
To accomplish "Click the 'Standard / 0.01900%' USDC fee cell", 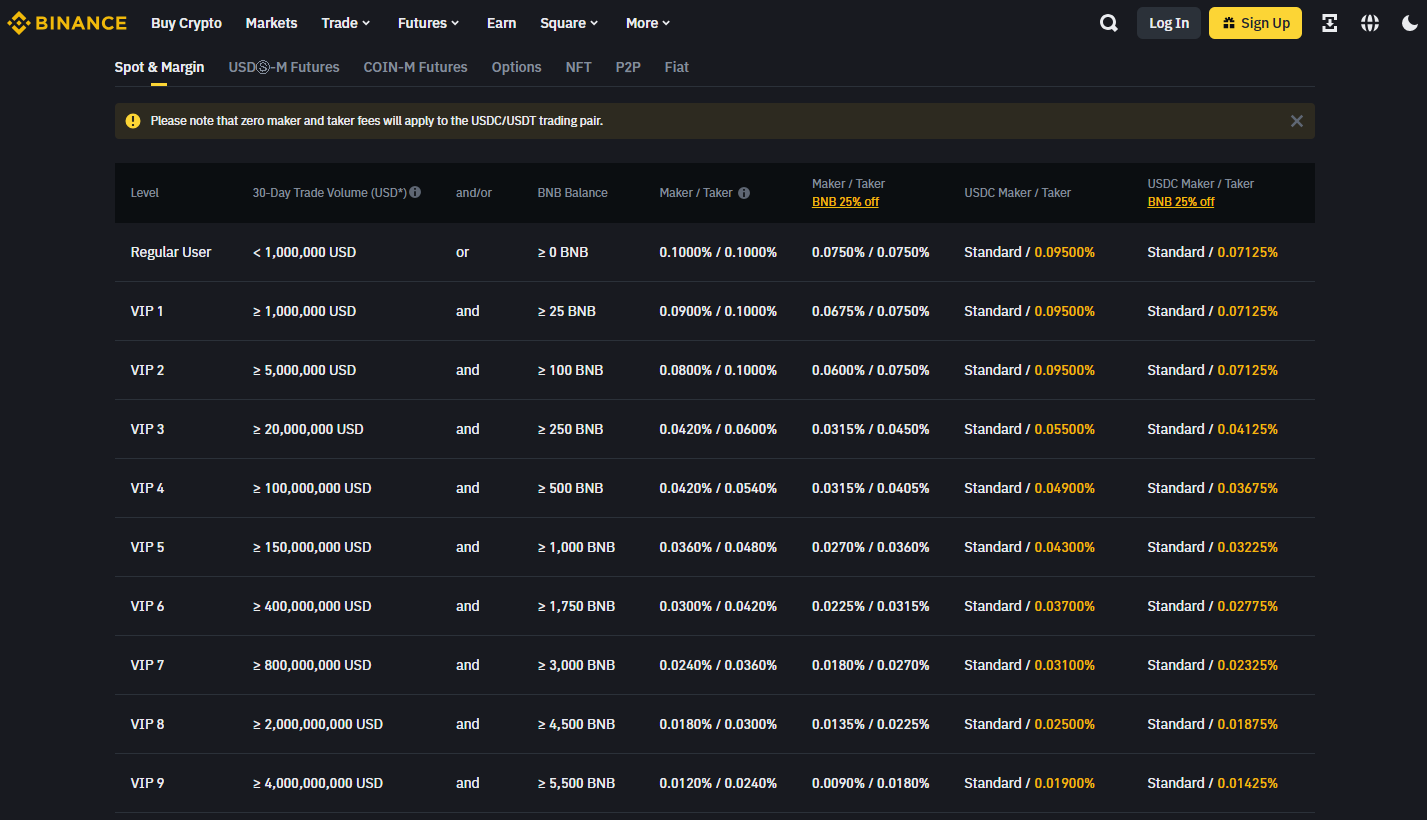I will pyautogui.click(x=1030, y=783).
